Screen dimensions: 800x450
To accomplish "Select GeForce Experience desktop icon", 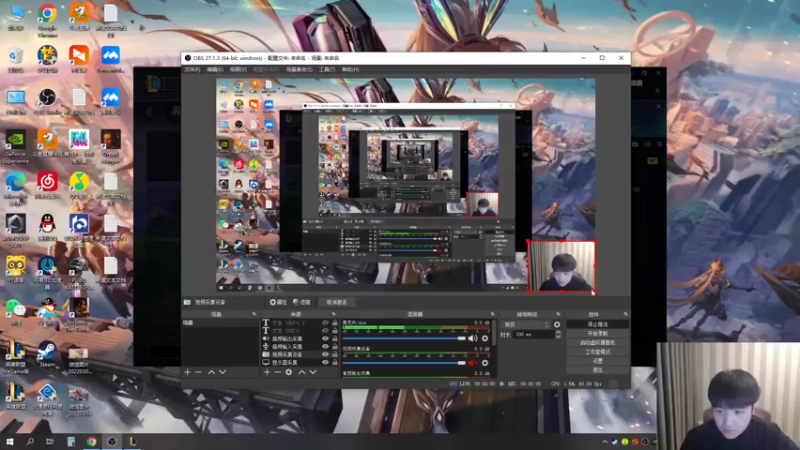I will 15,147.
